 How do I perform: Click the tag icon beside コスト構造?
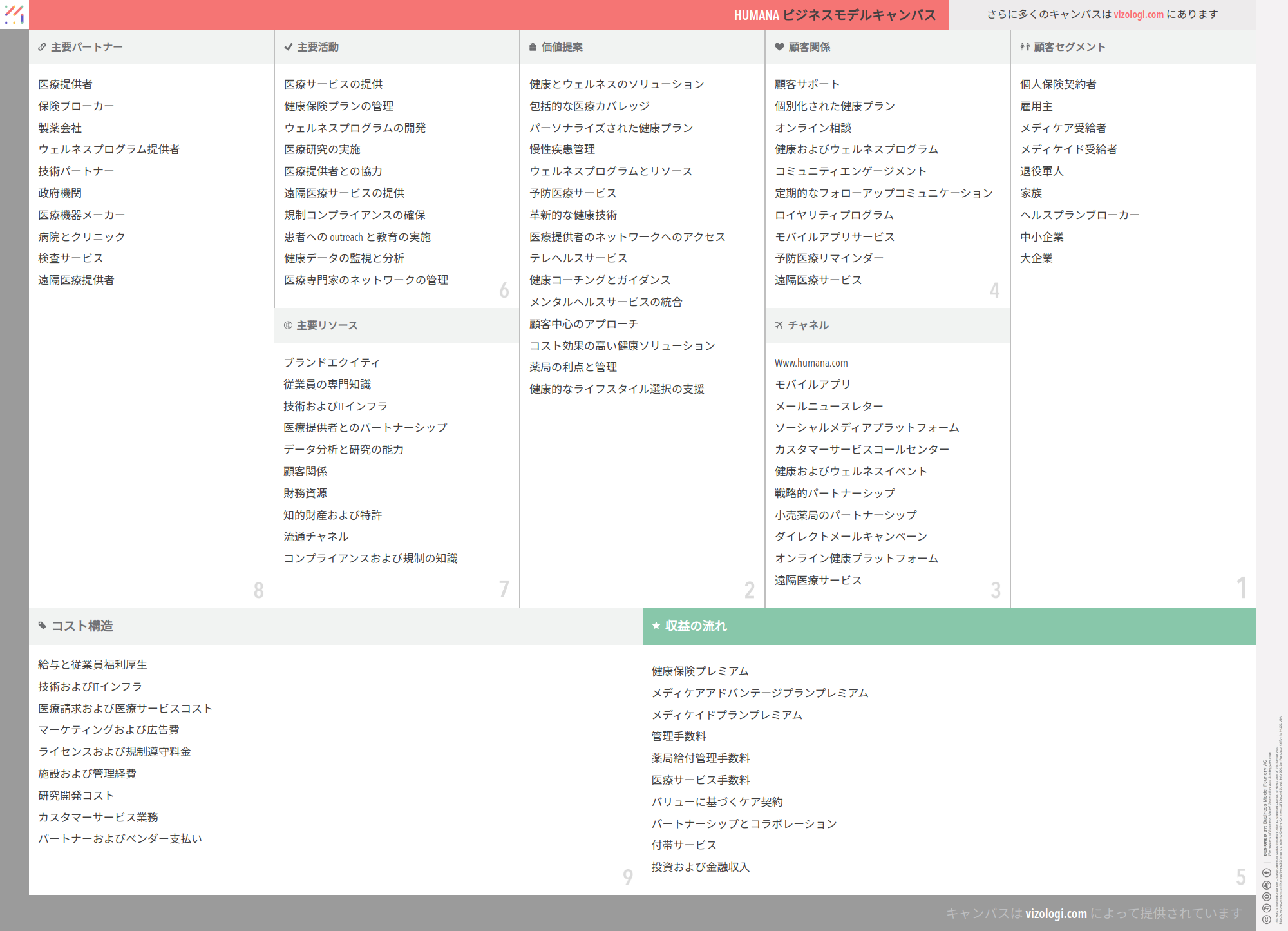tap(43, 626)
